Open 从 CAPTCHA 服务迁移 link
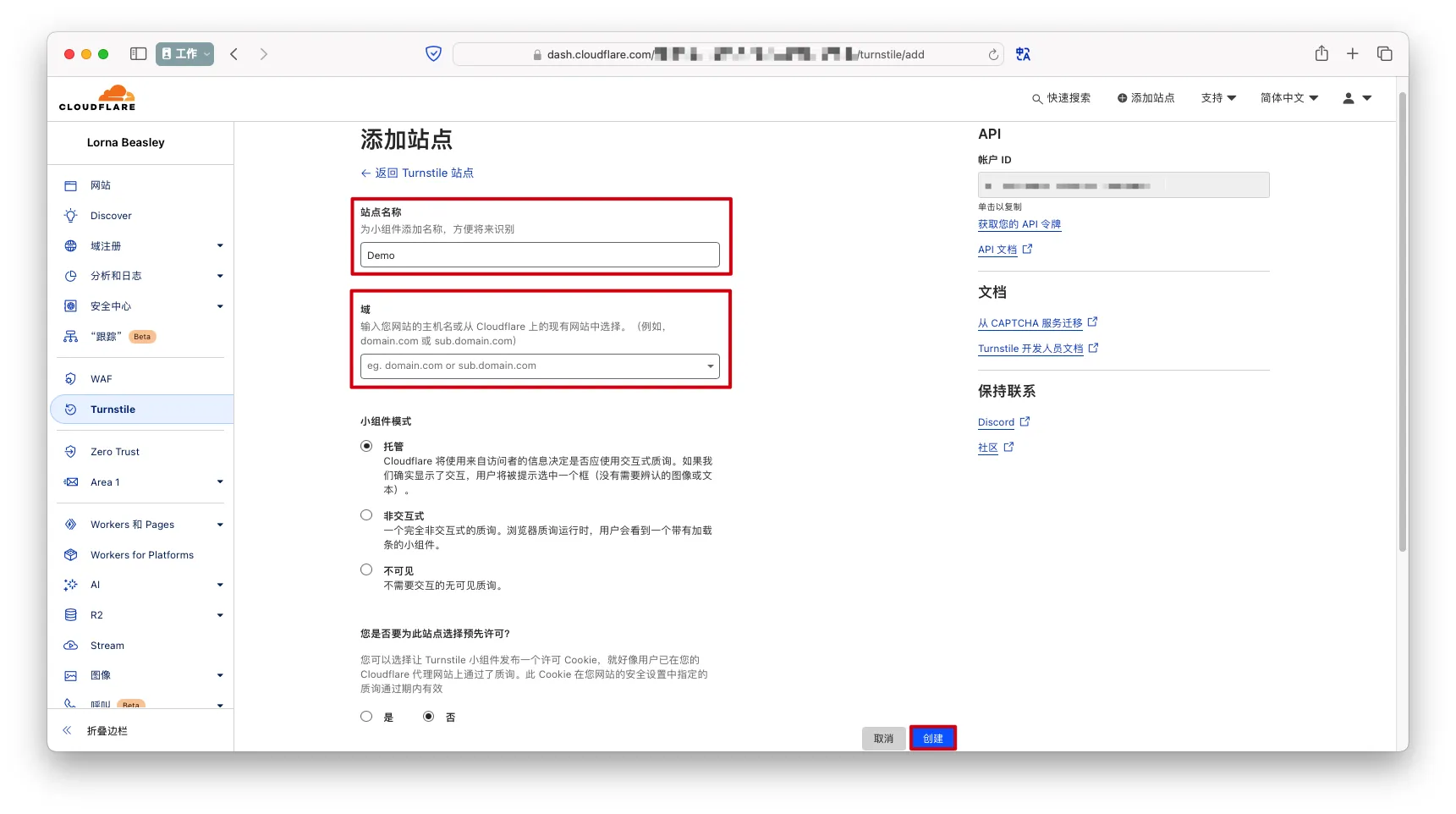The width and height of the screenshot is (1456, 814). pyautogui.click(x=1037, y=323)
